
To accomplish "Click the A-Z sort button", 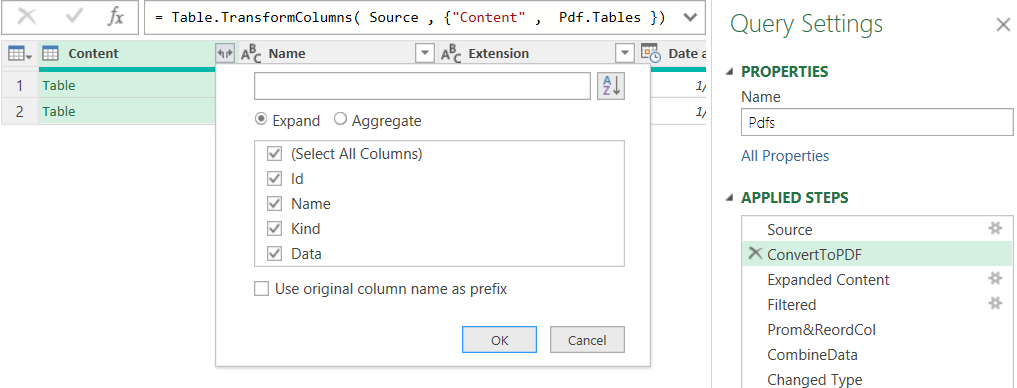I will (611, 86).
